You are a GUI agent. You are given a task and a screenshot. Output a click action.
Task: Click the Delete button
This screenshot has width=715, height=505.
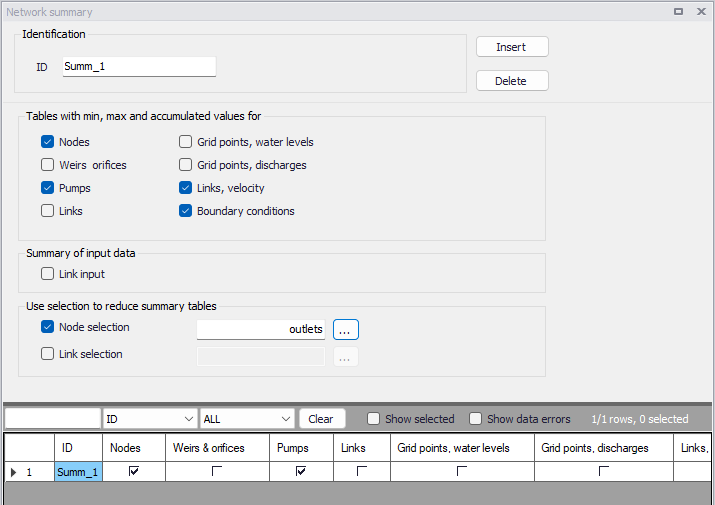pyautogui.click(x=512, y=81)
